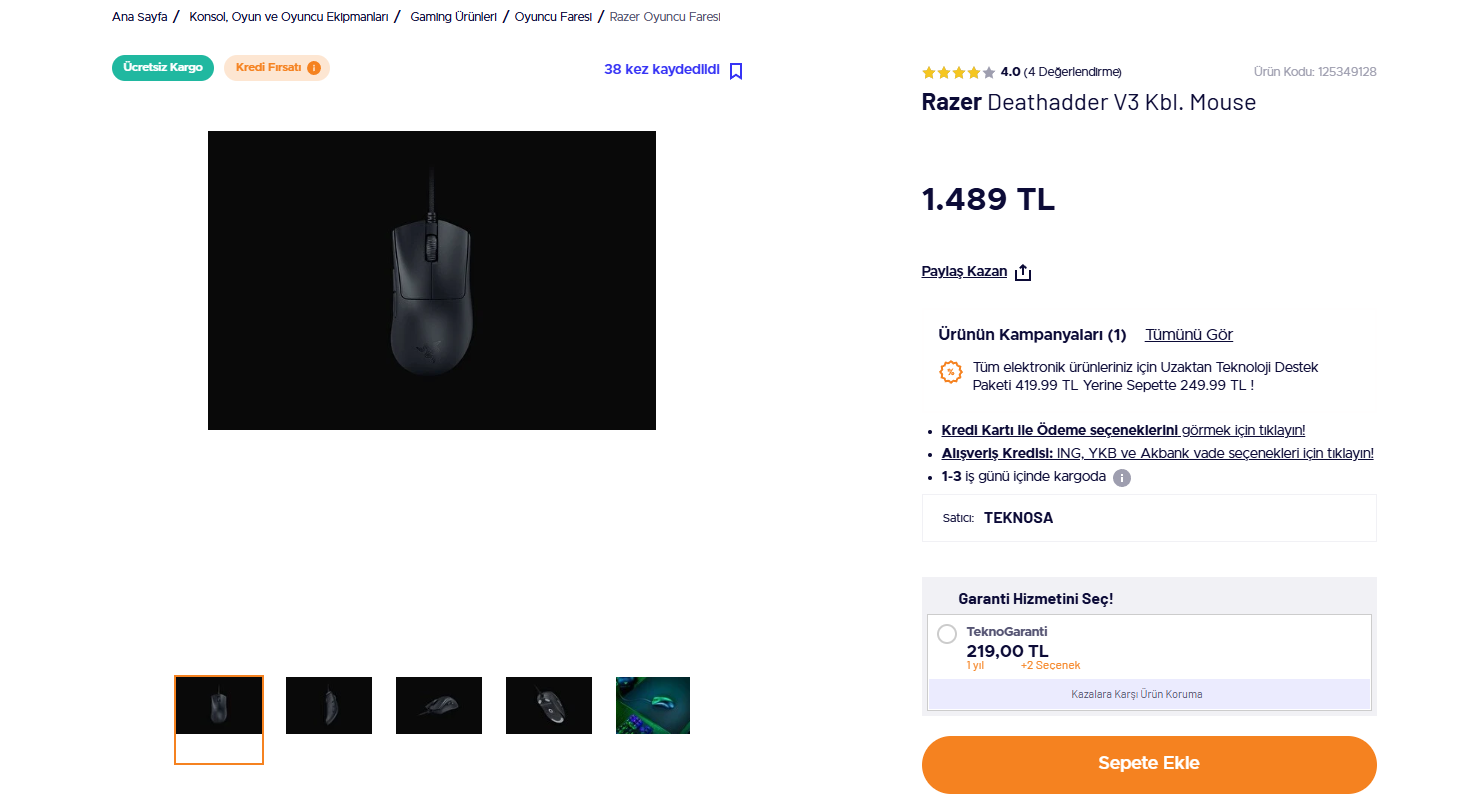
Task: Click the Ücretsiz Kargo badge
Action: 163,68
